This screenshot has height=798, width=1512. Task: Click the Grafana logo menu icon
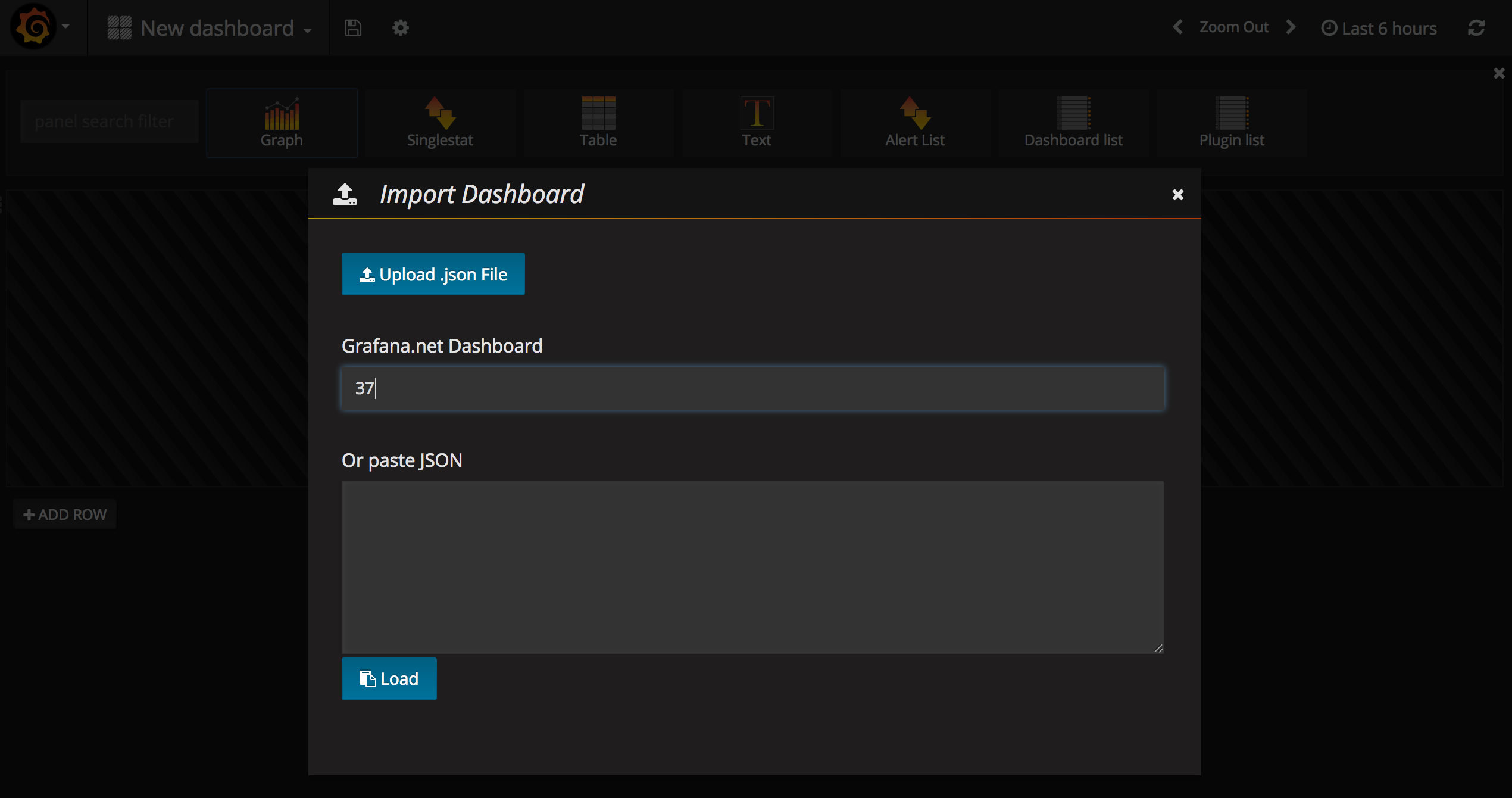pyautogui.click(x=35, y=27)
